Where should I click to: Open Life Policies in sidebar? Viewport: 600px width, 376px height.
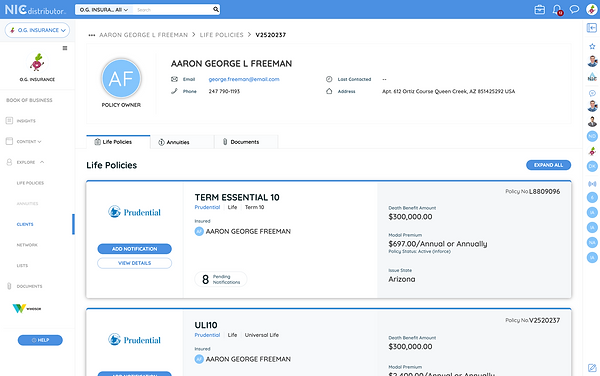point(30,183)
